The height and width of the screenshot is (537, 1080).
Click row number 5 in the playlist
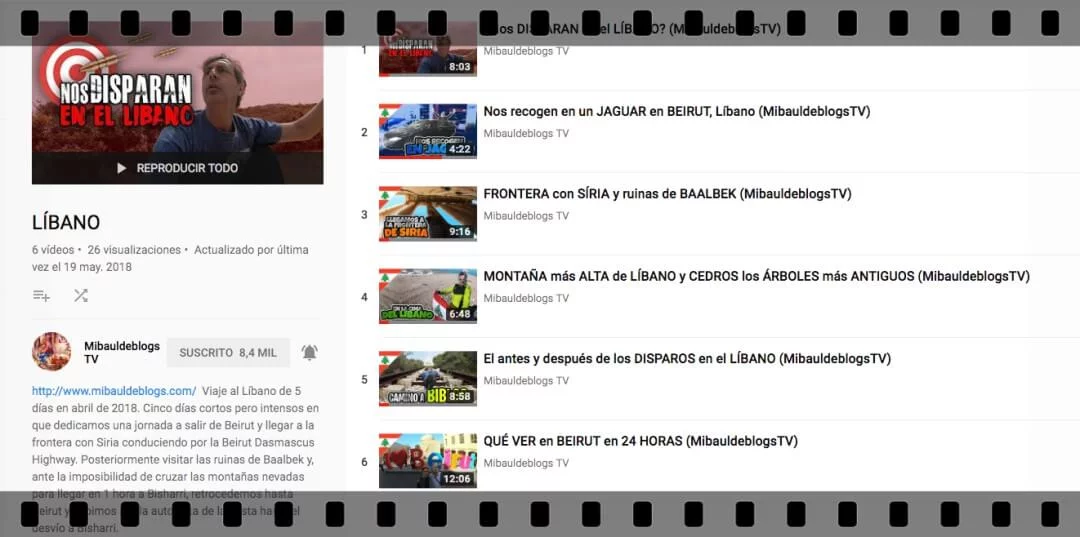364,379
